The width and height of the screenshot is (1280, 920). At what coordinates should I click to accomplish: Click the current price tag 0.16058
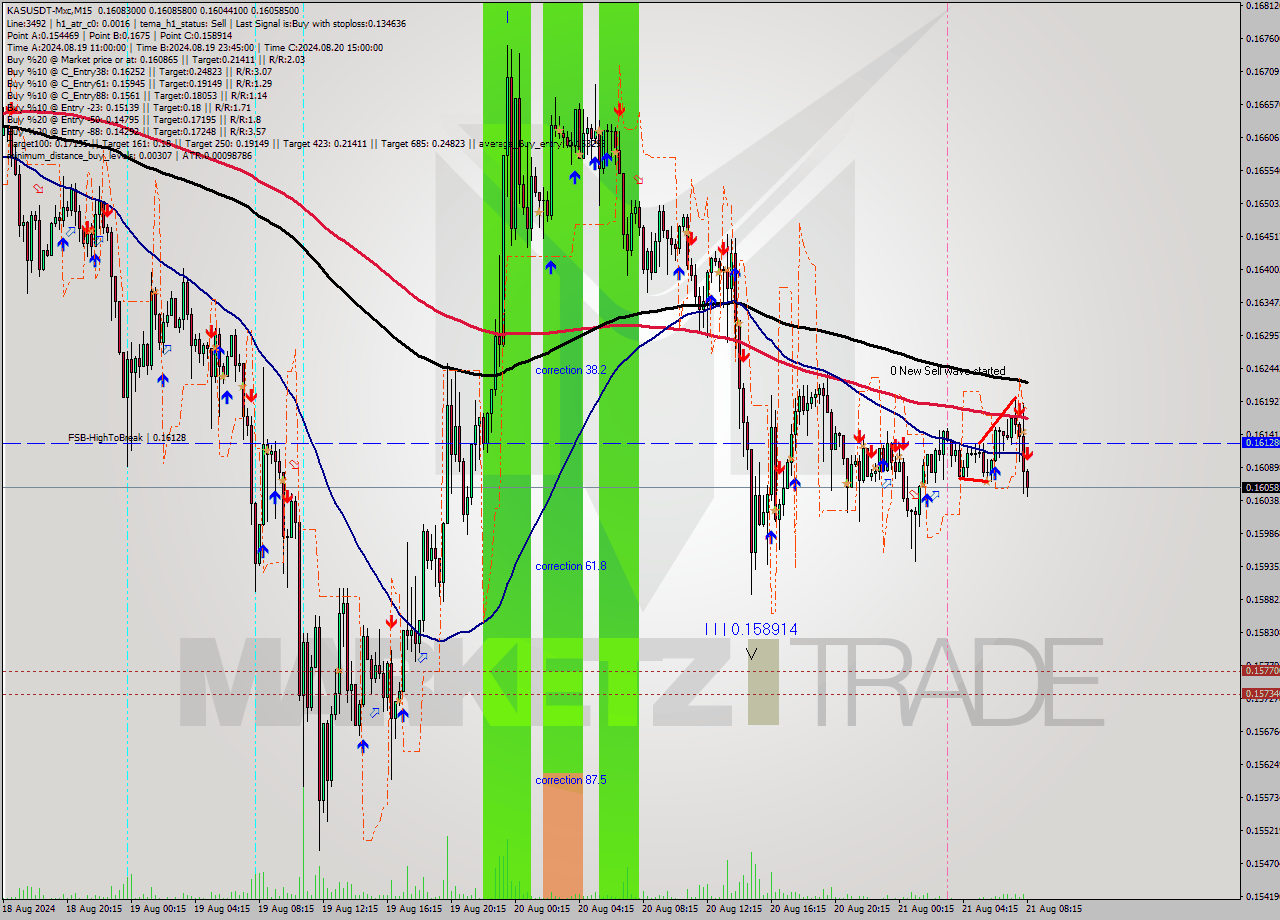coord(1260,487)
